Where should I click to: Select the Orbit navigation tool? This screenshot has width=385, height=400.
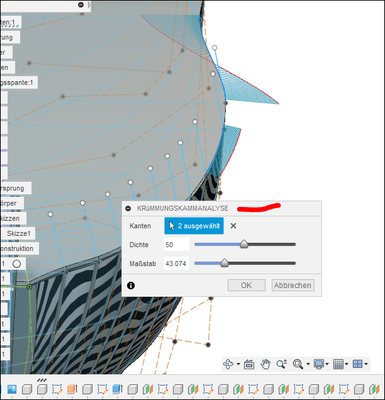click(228, 364)
